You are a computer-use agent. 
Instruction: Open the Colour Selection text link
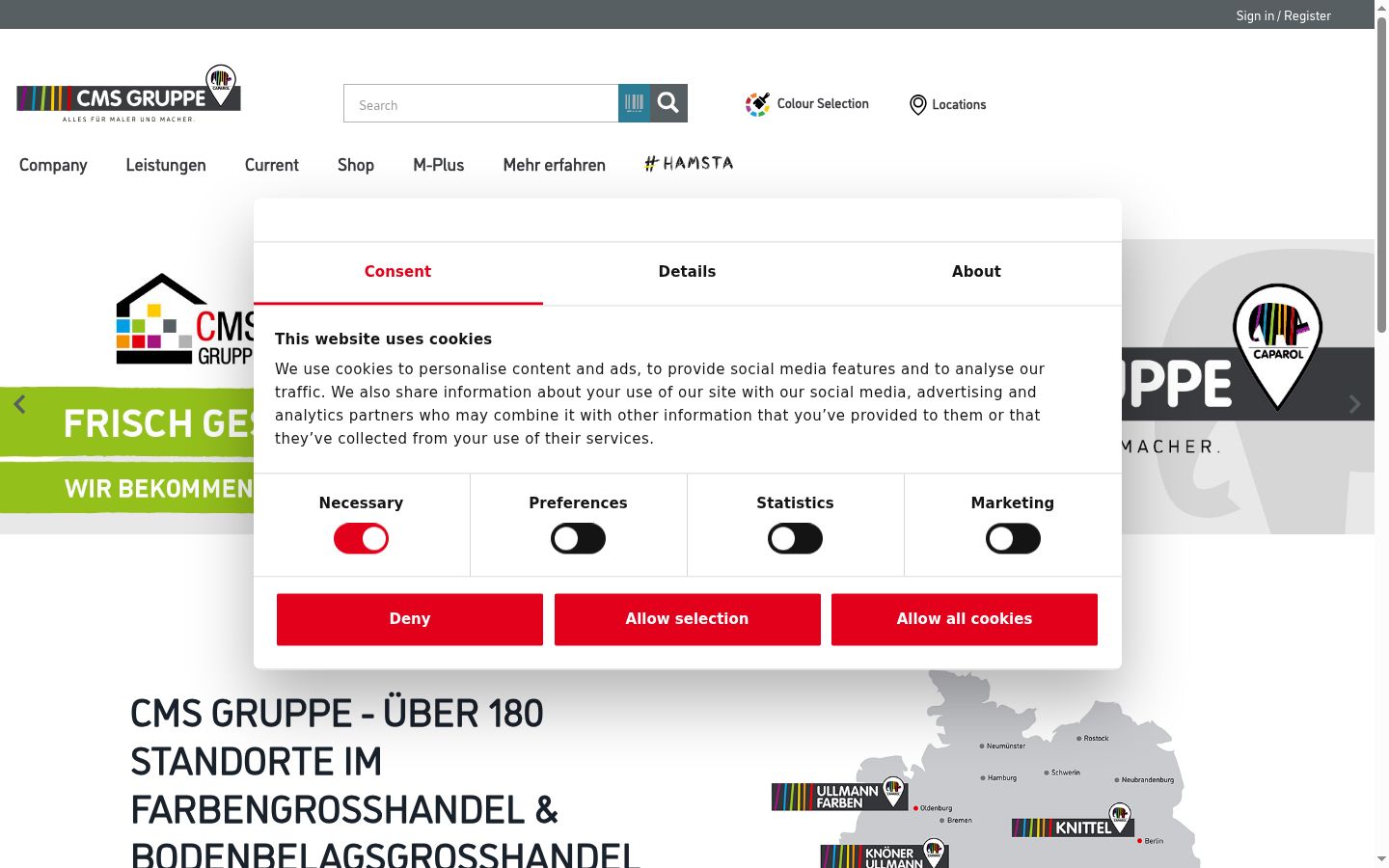point(823,104)
